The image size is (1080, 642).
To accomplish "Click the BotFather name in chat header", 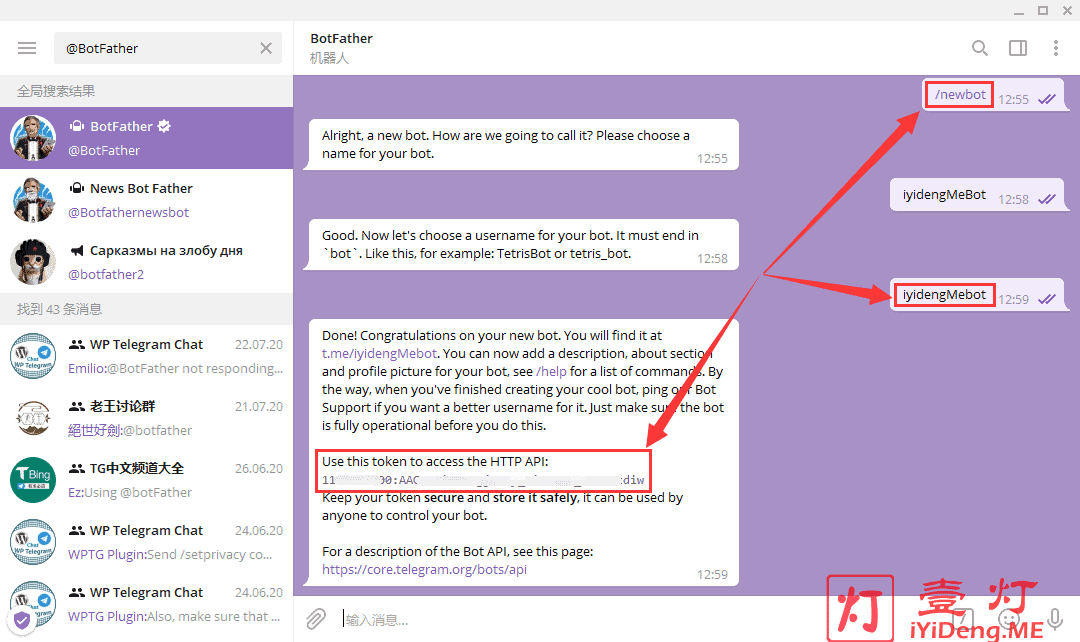I will pyautogui.click(x=342, y=39).
